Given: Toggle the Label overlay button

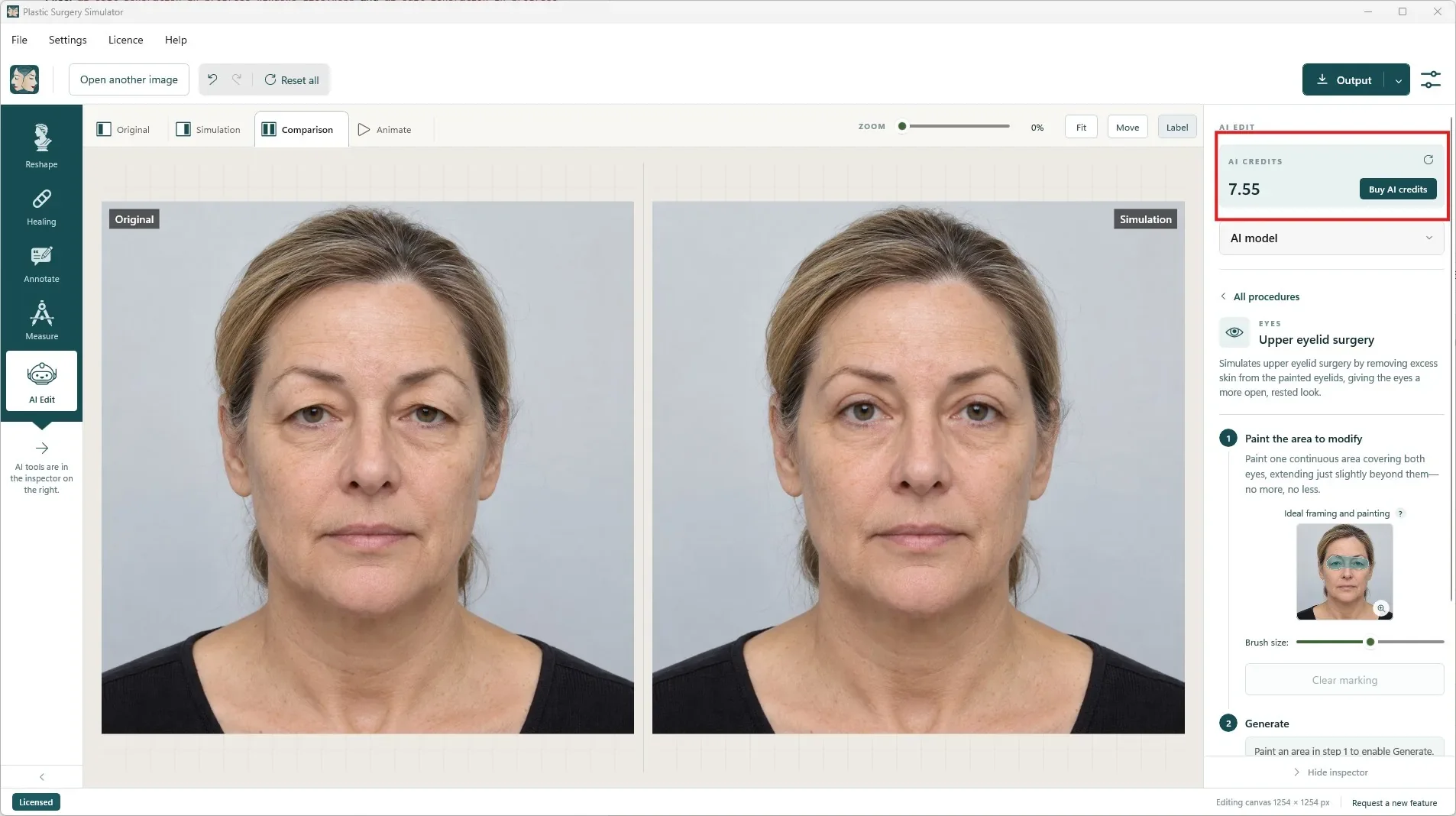Looking at the screenshot, I should point(1176,128).
